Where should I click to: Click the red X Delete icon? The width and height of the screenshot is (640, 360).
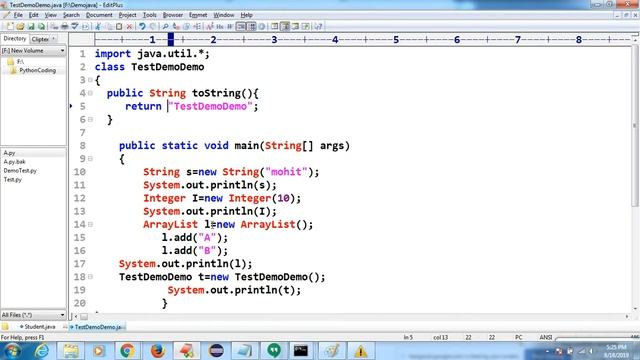pos(129,27)
